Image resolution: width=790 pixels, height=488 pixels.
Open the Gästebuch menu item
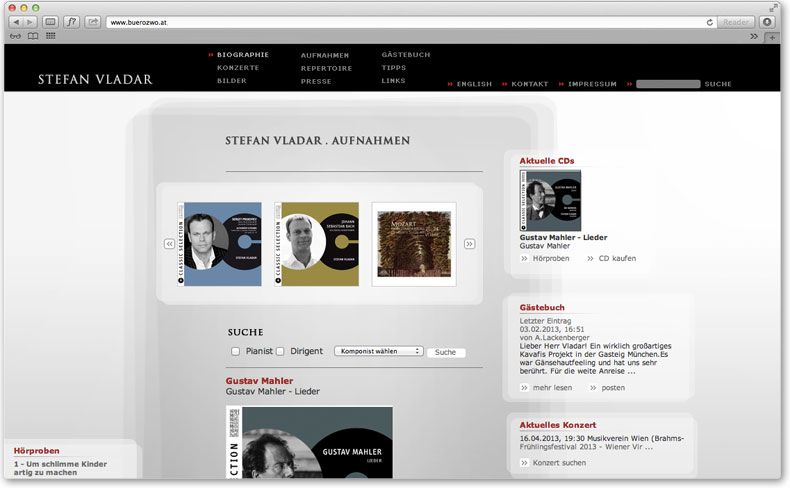[406, 54]
